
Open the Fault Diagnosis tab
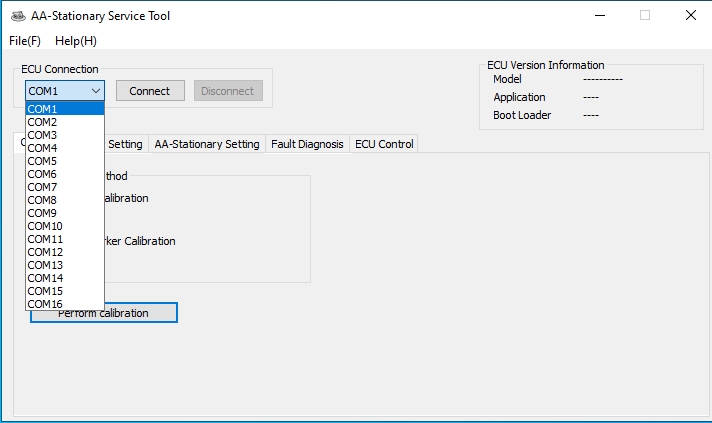pyautogui.click(x=307, y=144)
